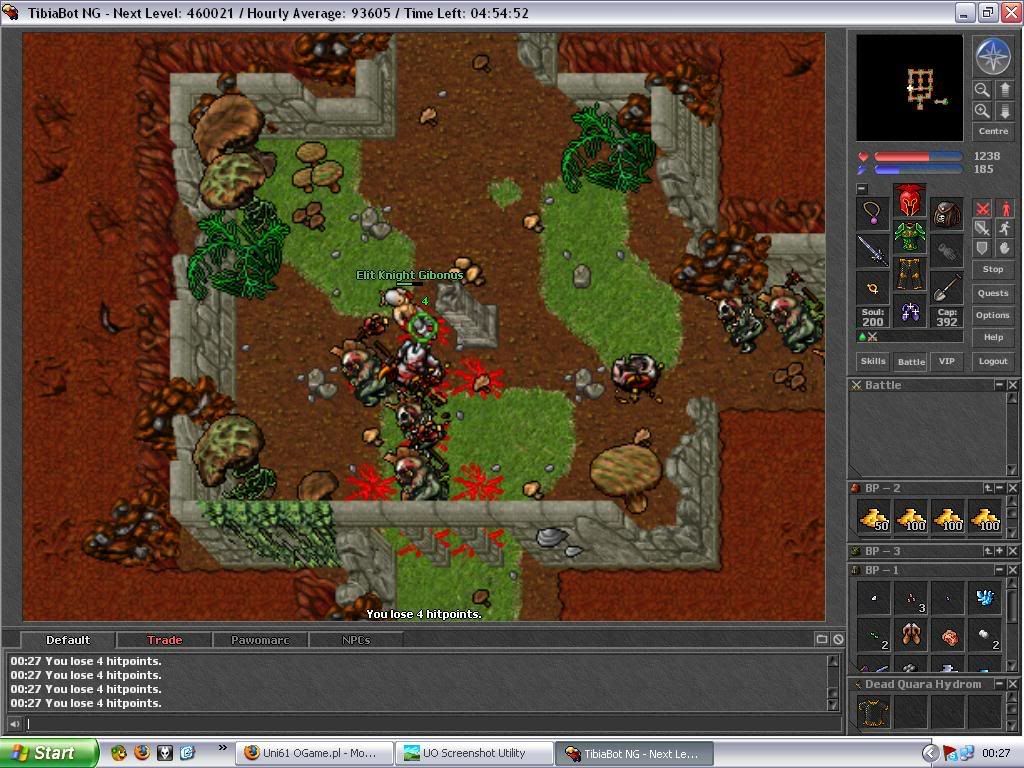
Task: Toggle chase opponent mode
Action: pos(1004,229)
